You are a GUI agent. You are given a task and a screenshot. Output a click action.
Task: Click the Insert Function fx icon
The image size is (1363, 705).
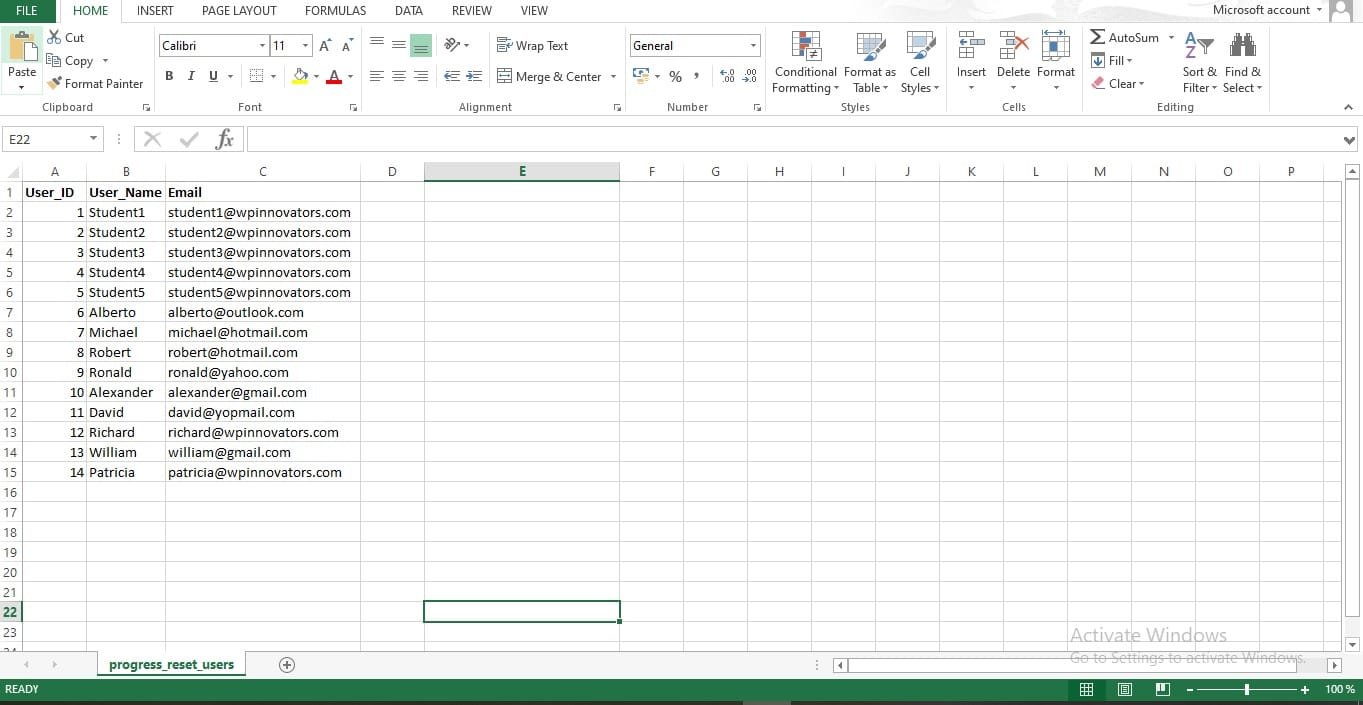225,139
